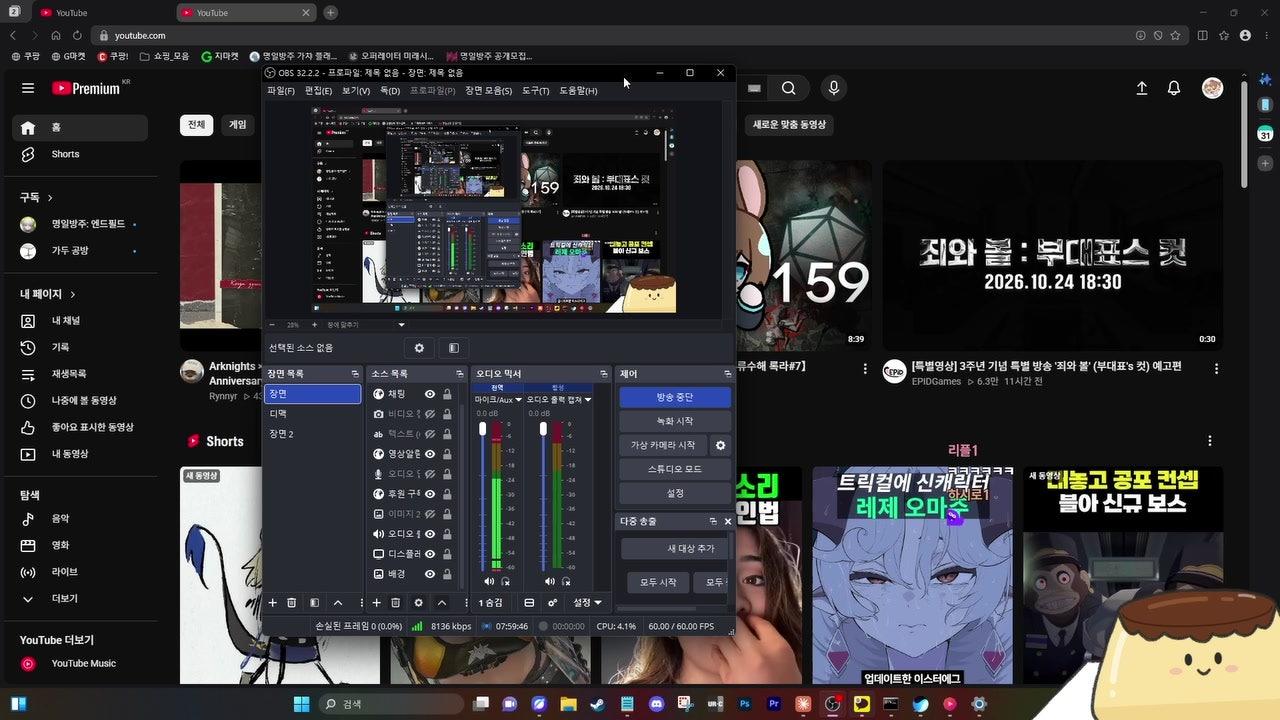Viewport: 1280px width, 720px height.
Task: Unlock the 디스플레이 source lock icon
Action: tap(447, 554)
